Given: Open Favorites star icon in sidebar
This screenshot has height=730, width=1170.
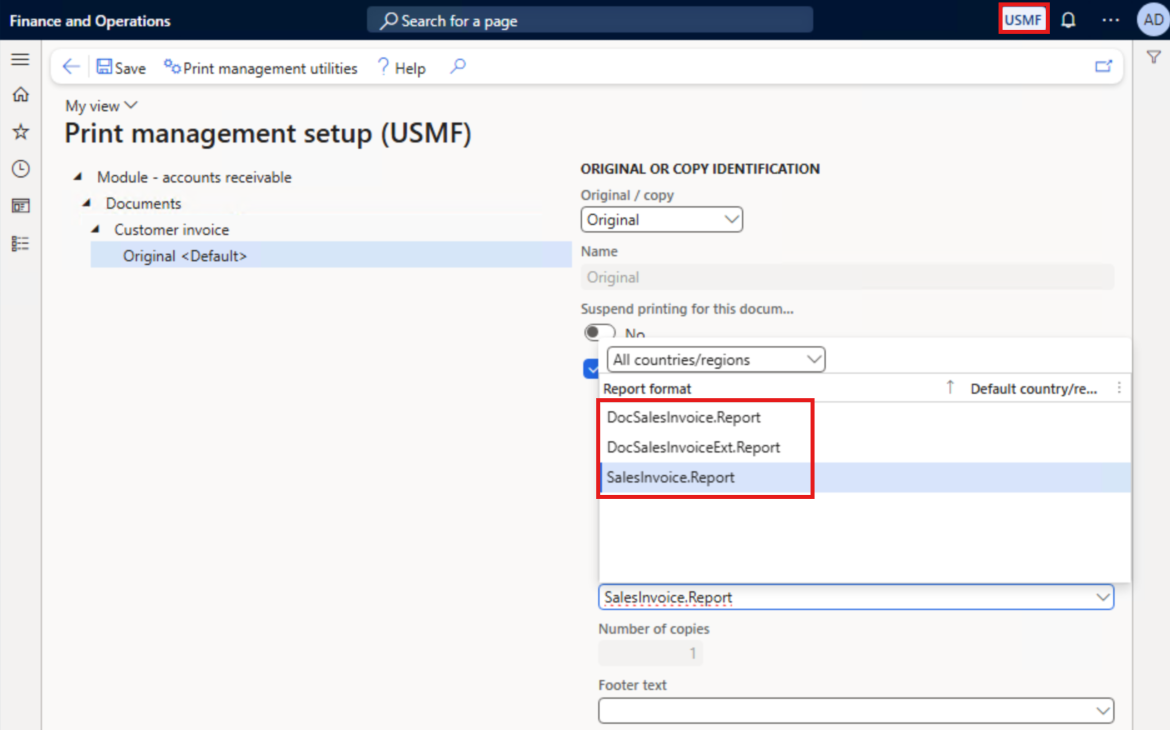Looking at the screenshot, I should pos(20,132).
